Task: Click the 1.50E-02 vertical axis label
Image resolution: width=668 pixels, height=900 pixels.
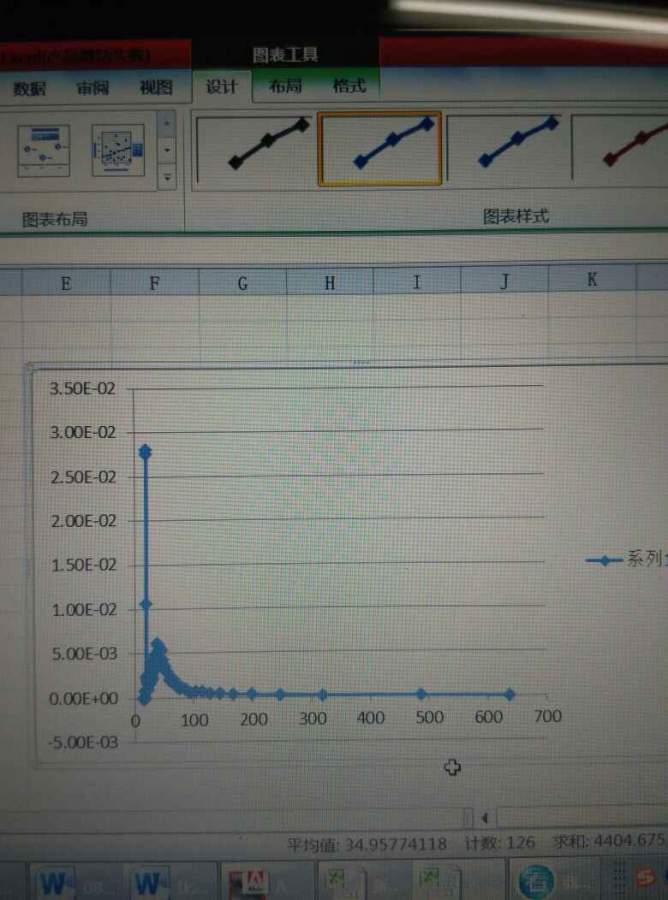Action: point(84,565)
